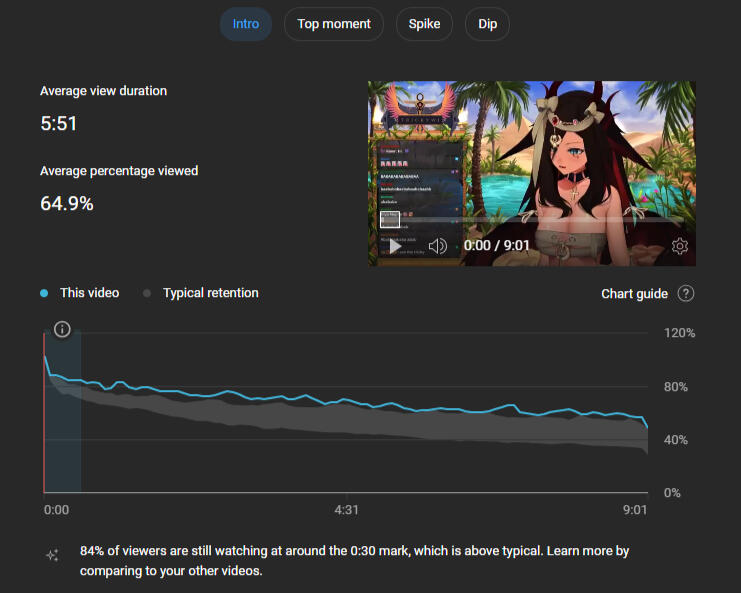Open the Chart guide link

coord(634,294)
